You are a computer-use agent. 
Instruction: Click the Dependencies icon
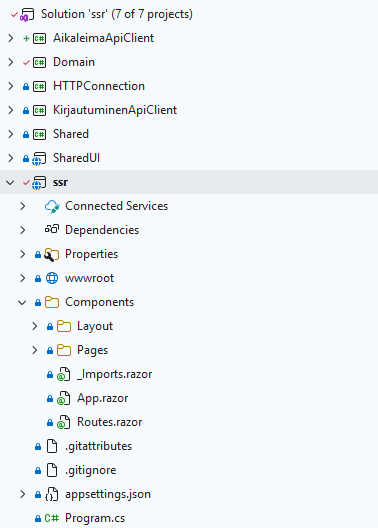(52, 230)
